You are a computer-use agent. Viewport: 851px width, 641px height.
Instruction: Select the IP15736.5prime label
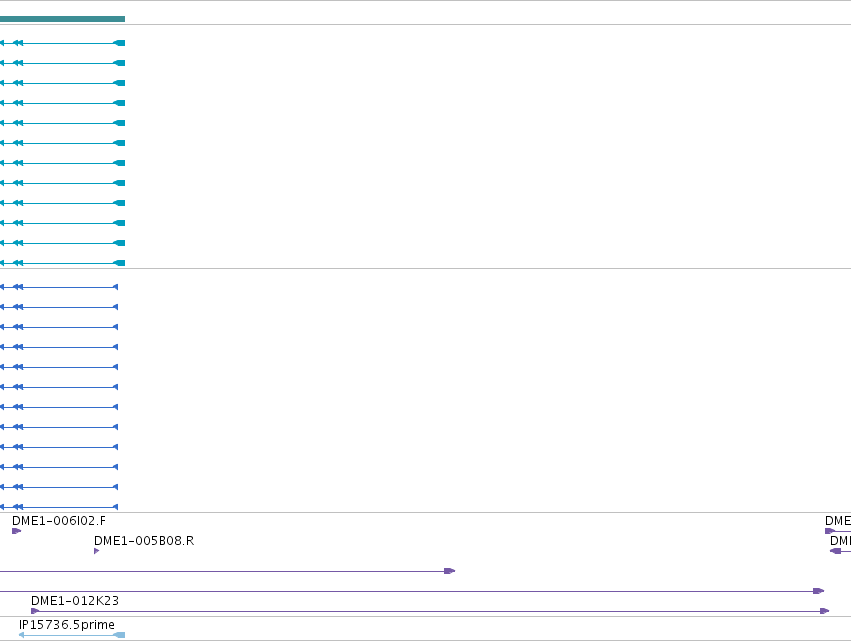coord(67,625)
